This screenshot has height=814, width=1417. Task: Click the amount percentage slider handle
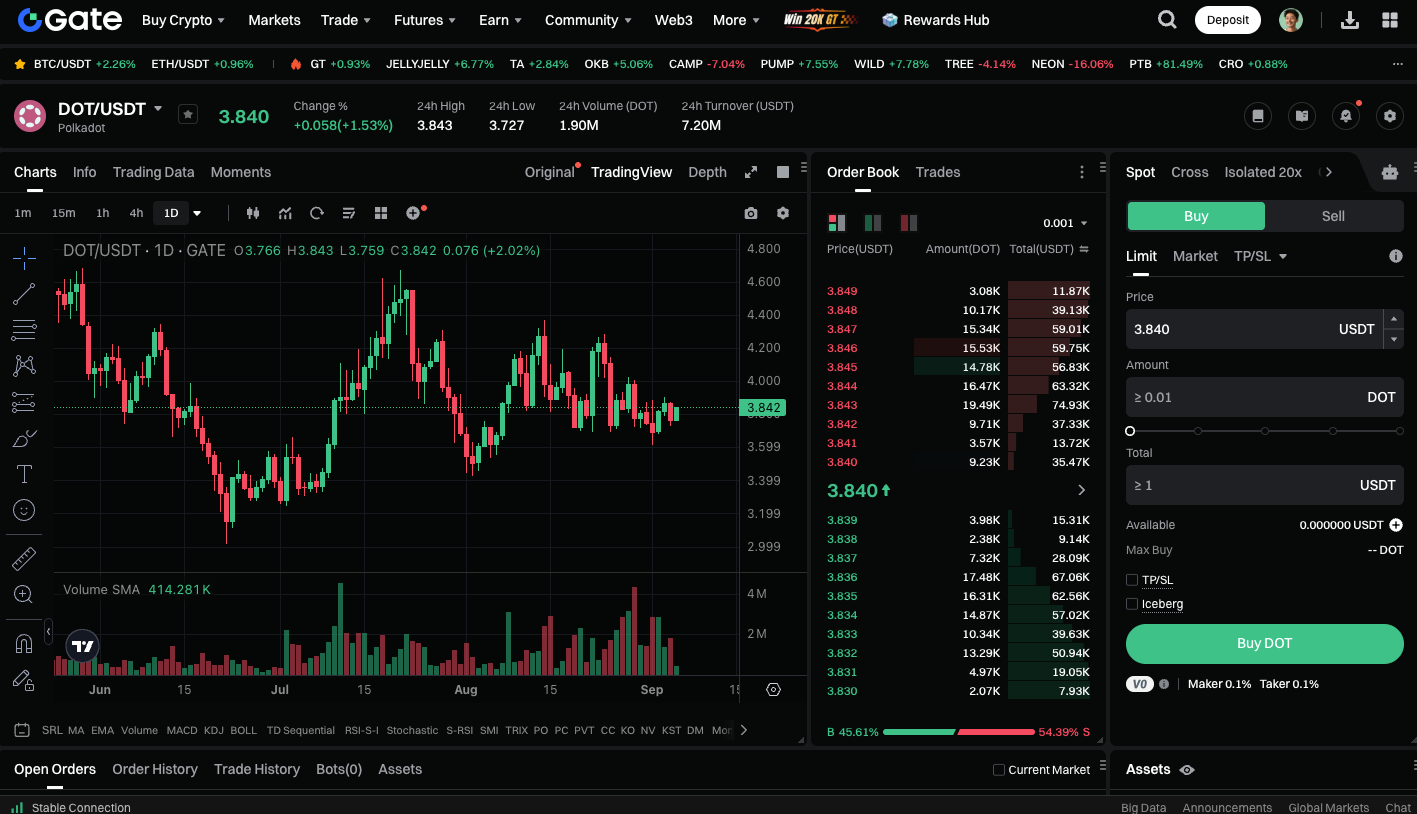(x=1130, y=431)
